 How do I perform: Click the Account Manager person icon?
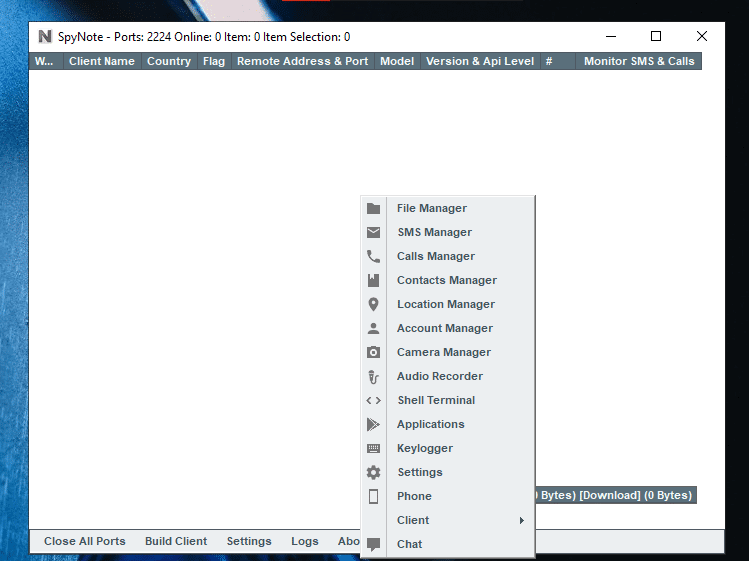[374, 328]
